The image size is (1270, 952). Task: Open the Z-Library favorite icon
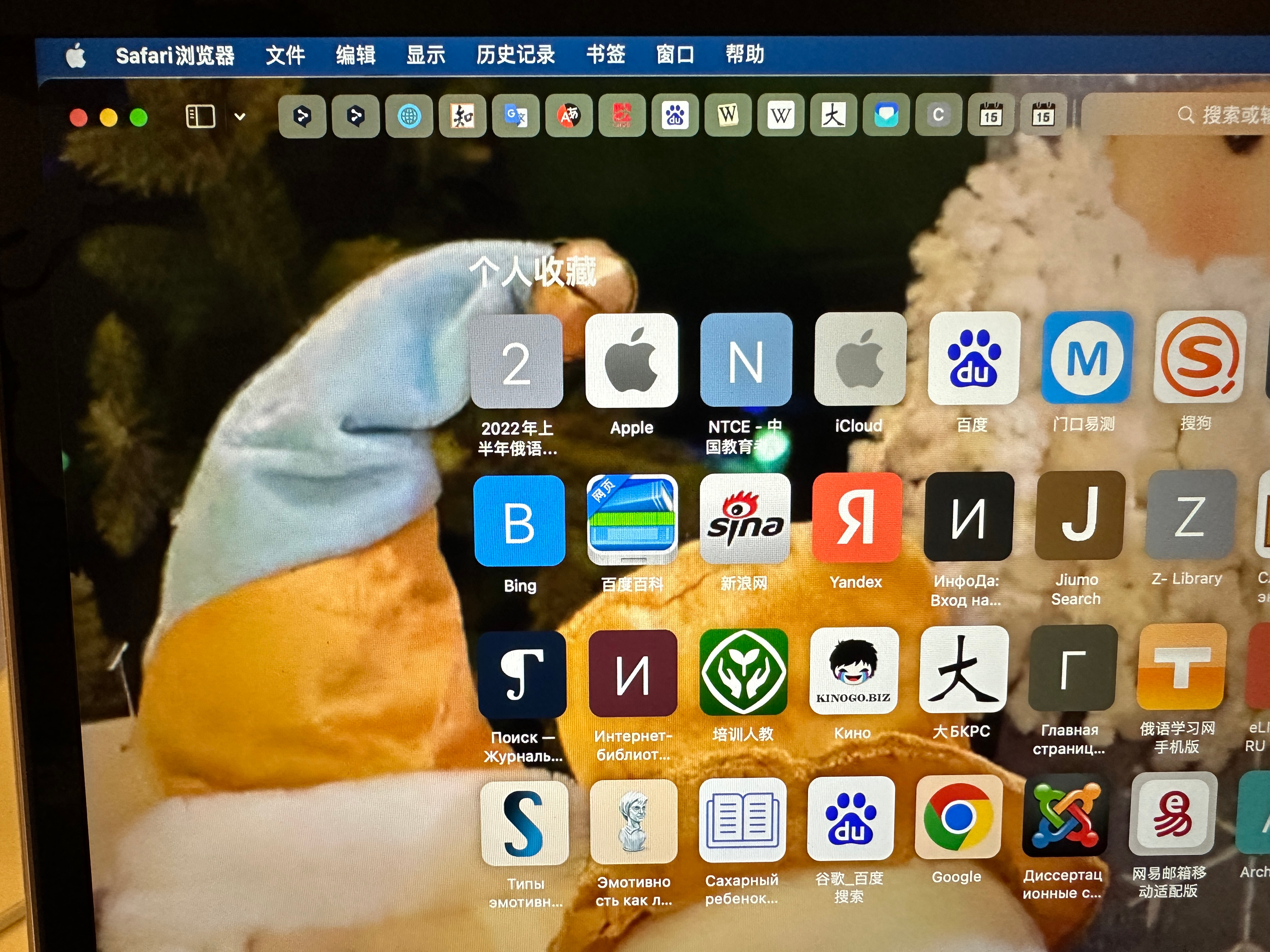tap(1190, 514)
